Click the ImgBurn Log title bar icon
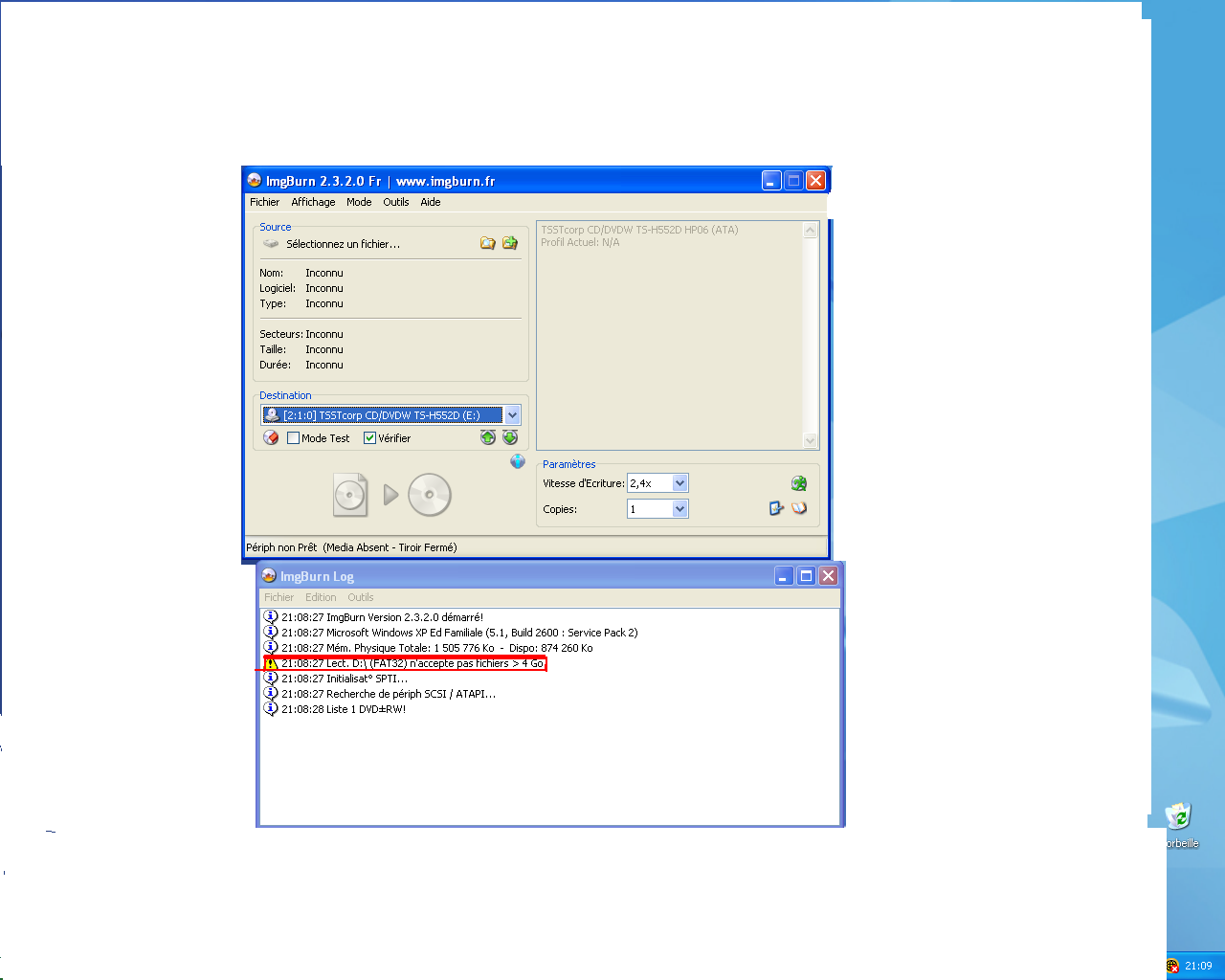 [269, 575]
